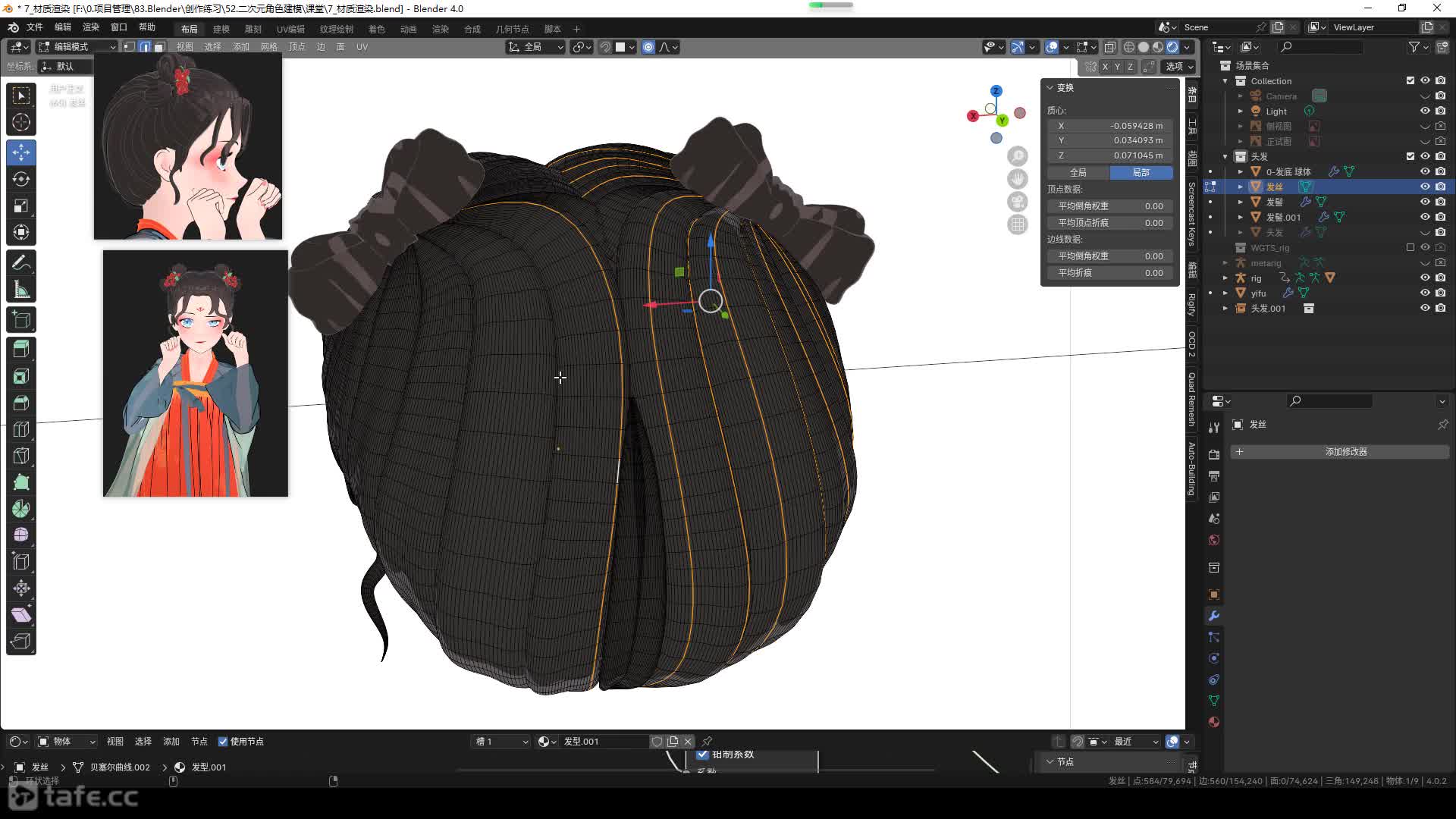Pick the Transform tool
This screenshot has height=819, width=1456.
[x=21, y=232]
